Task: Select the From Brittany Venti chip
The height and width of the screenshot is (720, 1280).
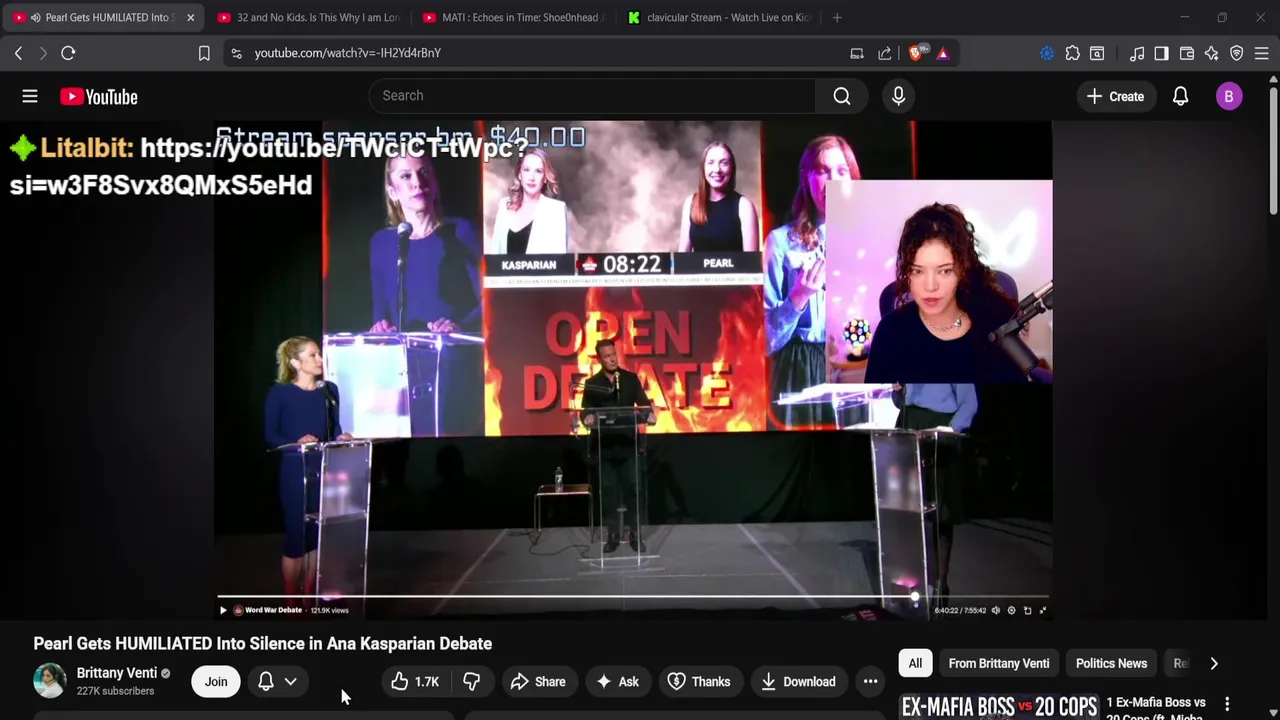Action: click(x=999, y=663)
